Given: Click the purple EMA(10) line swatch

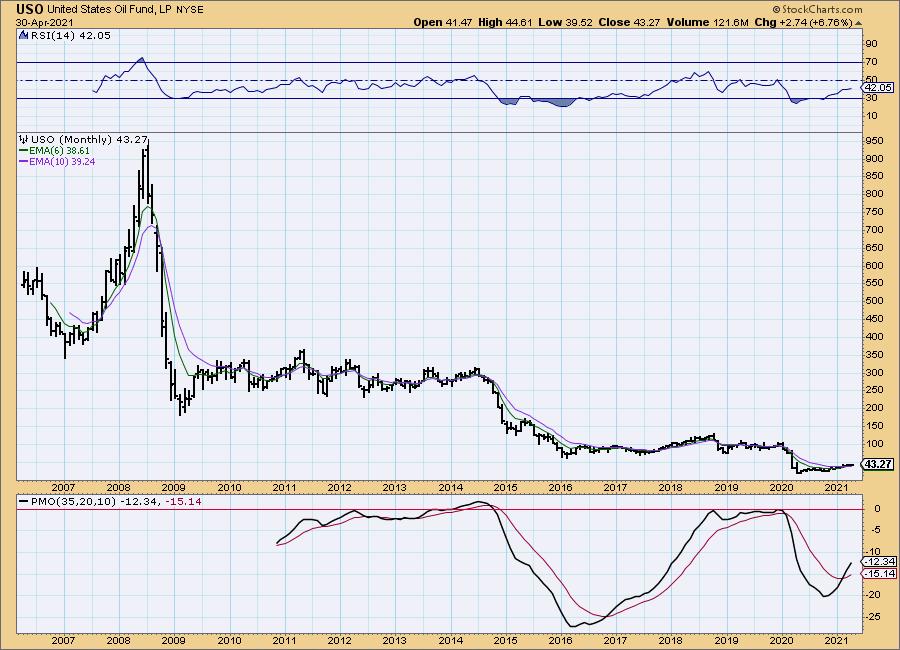Looking at the screenshot, I should [24, 161].
